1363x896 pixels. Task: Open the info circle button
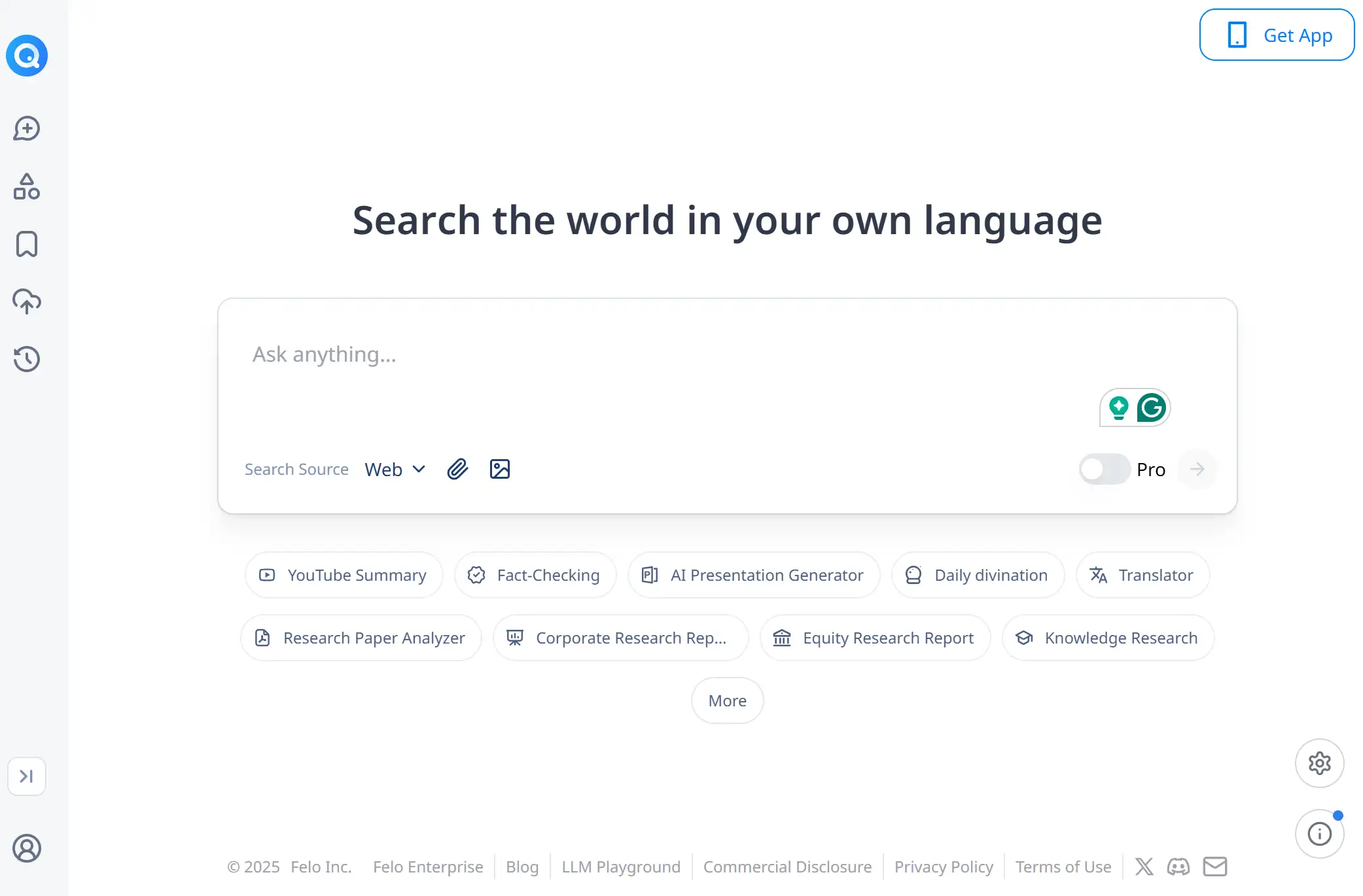[x=1320, y=834]
